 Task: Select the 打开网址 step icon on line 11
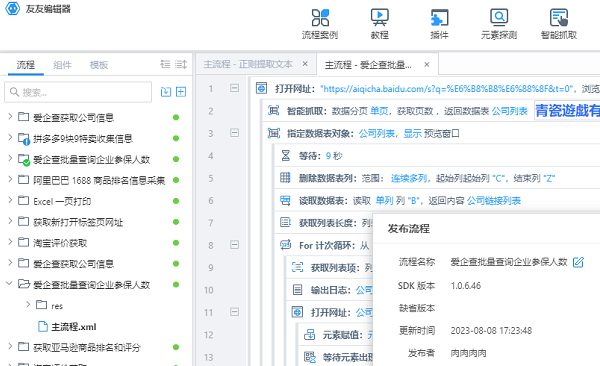click(x=297, y=312)
